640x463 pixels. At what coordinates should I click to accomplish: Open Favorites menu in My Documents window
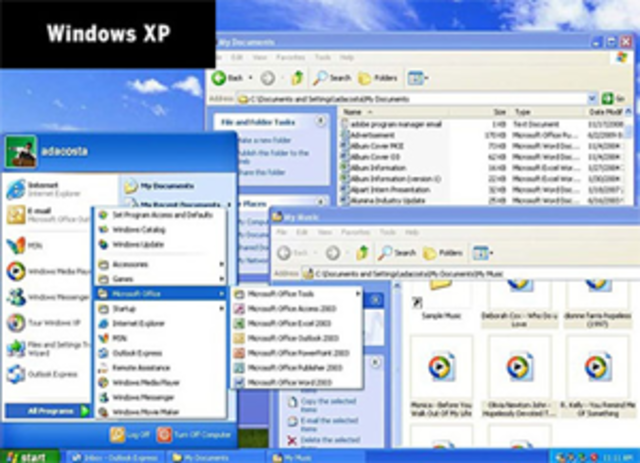click(x=291, y=58)
